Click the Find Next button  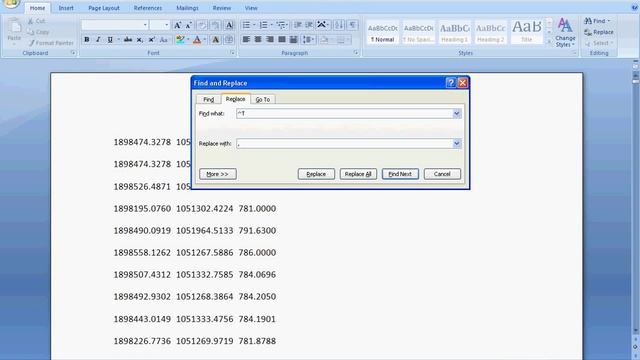click(x=400, y=174)
